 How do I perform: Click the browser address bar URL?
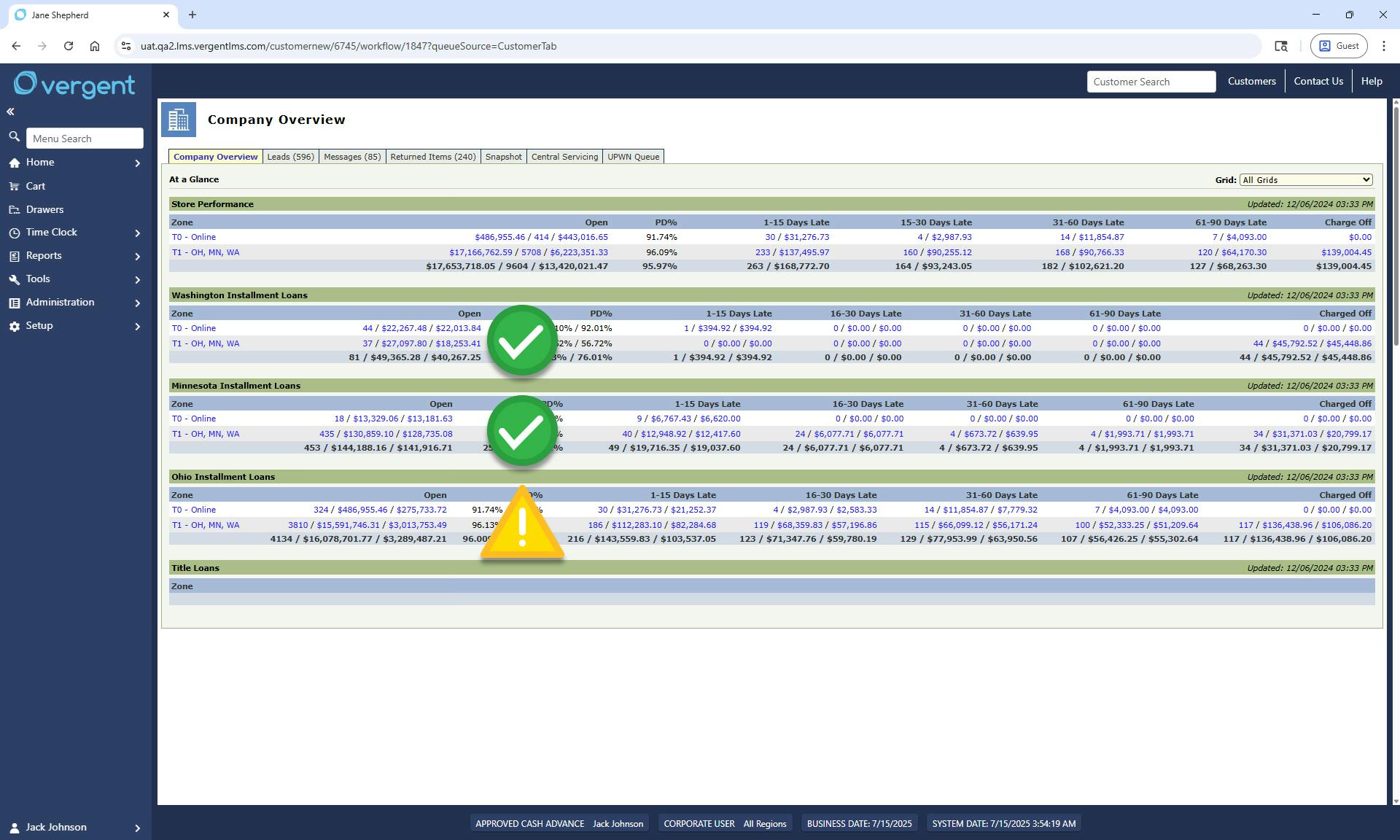349,46
